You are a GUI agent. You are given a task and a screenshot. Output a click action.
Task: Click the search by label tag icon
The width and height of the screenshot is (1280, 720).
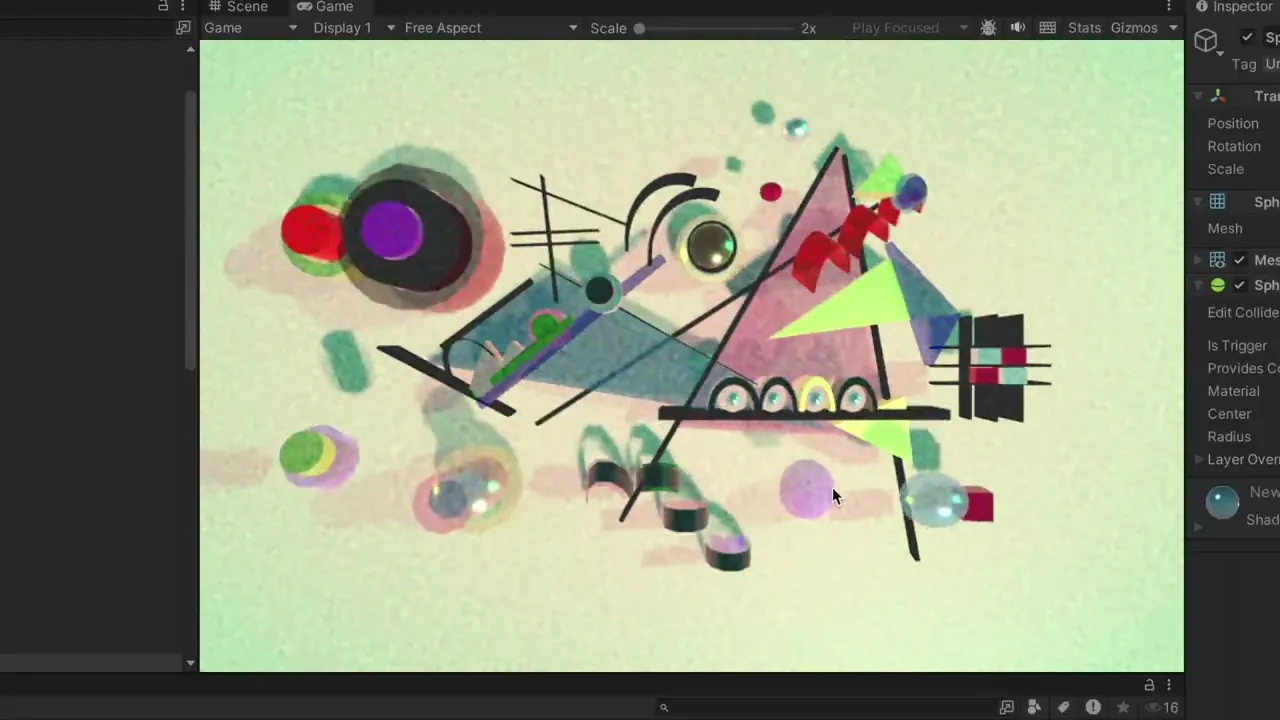pos(1063,708)
